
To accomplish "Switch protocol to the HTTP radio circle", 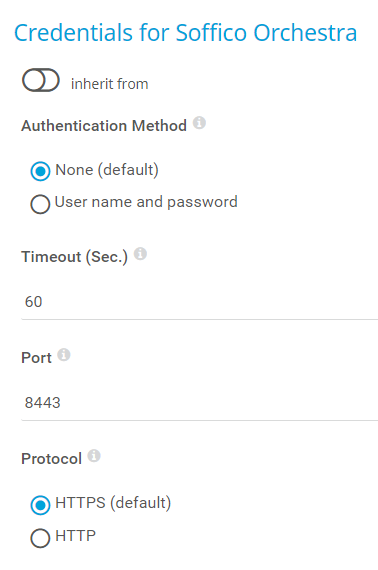I will tap(40, 538).
